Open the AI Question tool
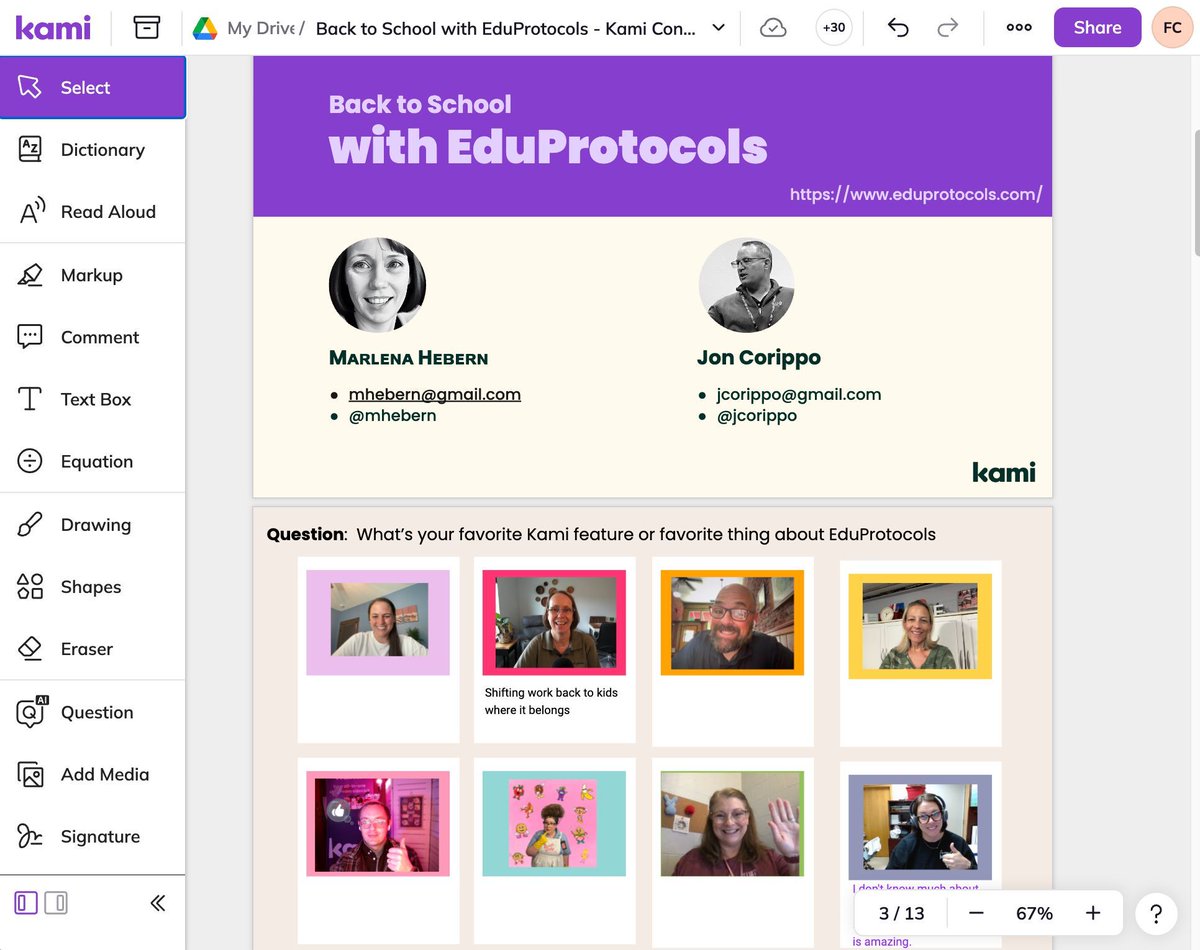The width and height of the screenshot is (1200, 950). pyautogui.click(x=92, y=712)
